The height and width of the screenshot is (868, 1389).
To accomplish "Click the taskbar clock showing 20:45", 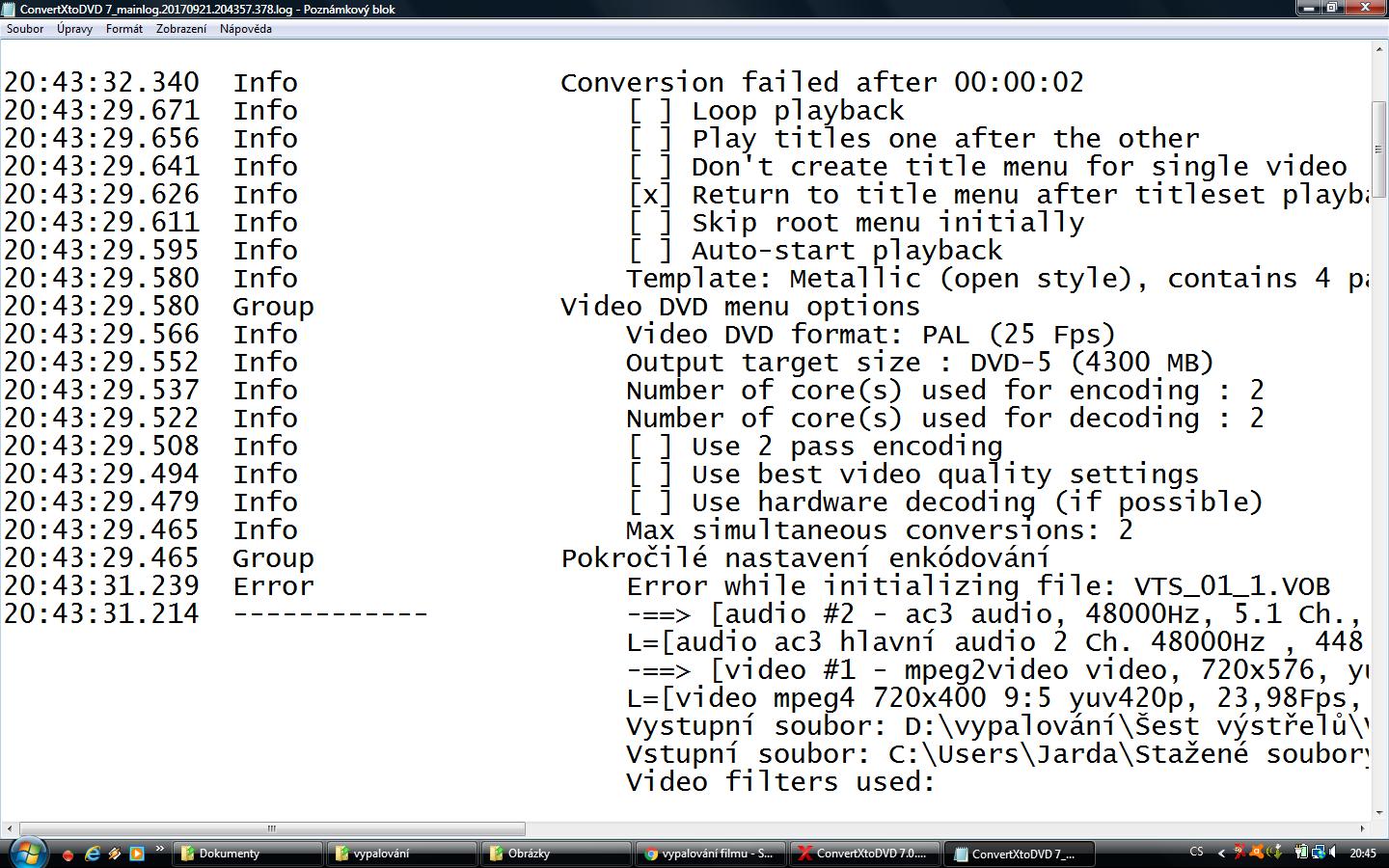I will pyautogui.click(x=1363, y=854).
